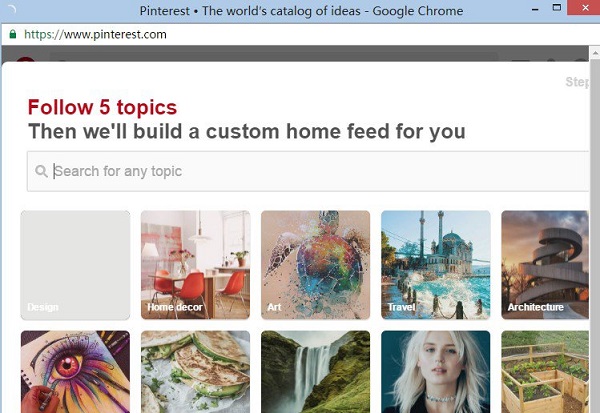The height and width of the screenshot is (413, 600).
Task: Focus the Search for any topic field
Action: point(308,171)
